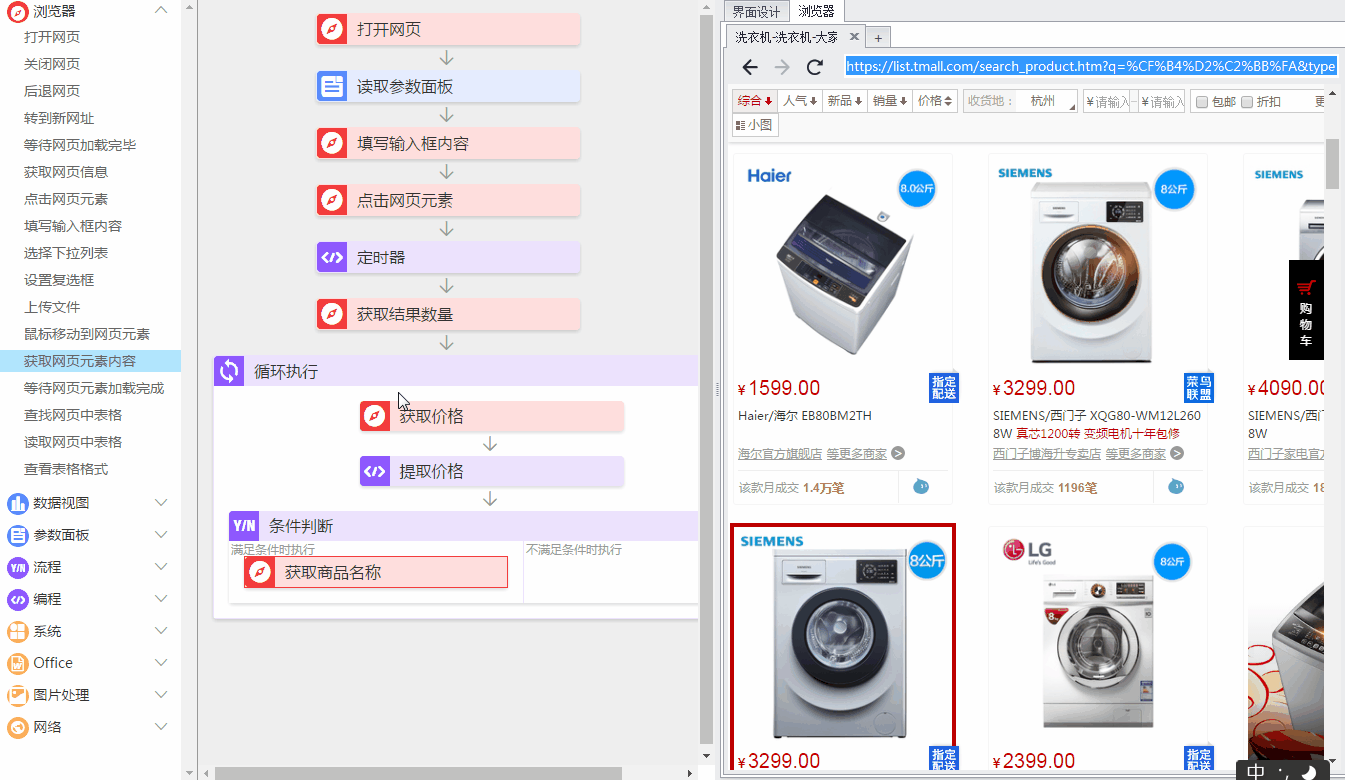Go forward in the embedded browser
1345x780 pixels.
[x=782, y=67]
